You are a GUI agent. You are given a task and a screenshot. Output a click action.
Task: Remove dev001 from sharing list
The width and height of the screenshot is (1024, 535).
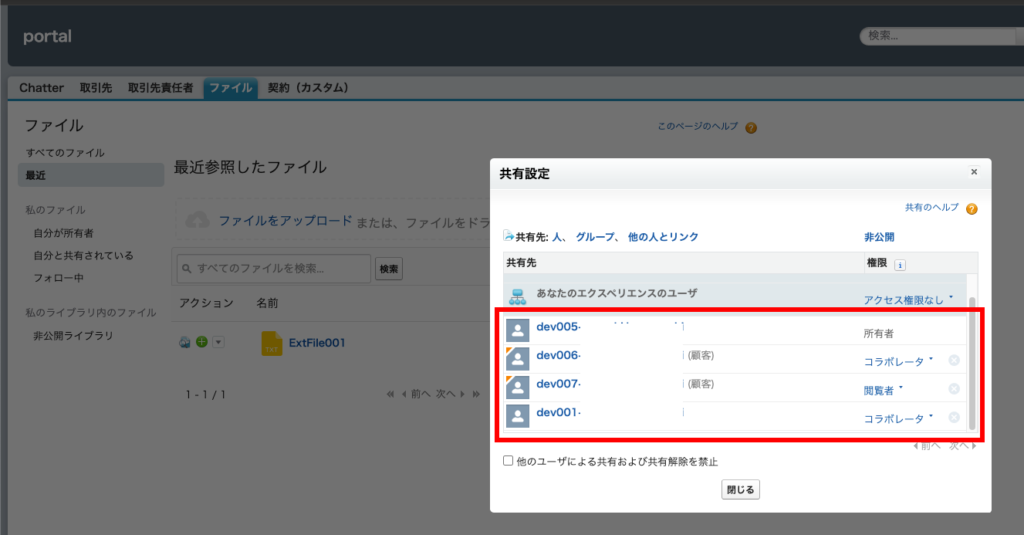953,417
